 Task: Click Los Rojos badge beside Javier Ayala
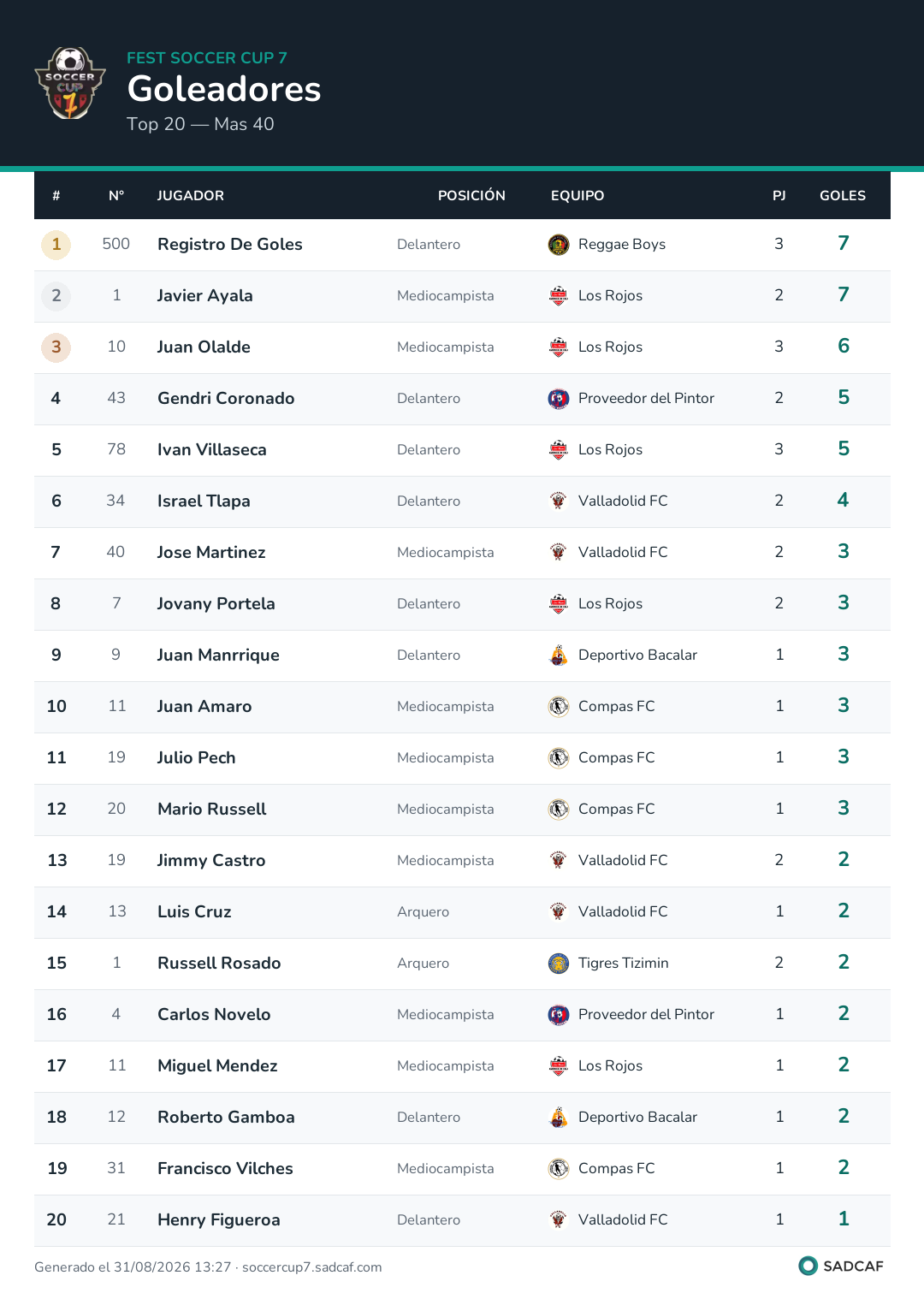pos(559,296)
